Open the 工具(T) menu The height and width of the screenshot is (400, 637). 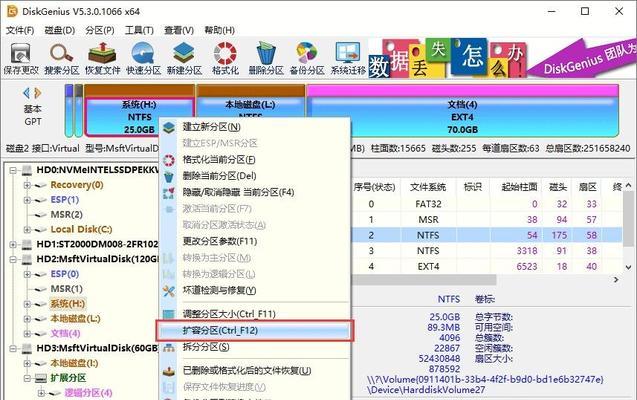(x=139, y=30)
